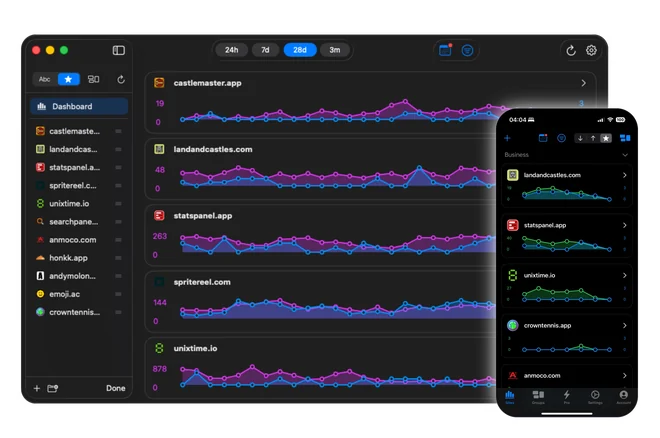The image size is (660, 438).
Task: Tap the filter circle icon on the phone
Action: [561, 138]
